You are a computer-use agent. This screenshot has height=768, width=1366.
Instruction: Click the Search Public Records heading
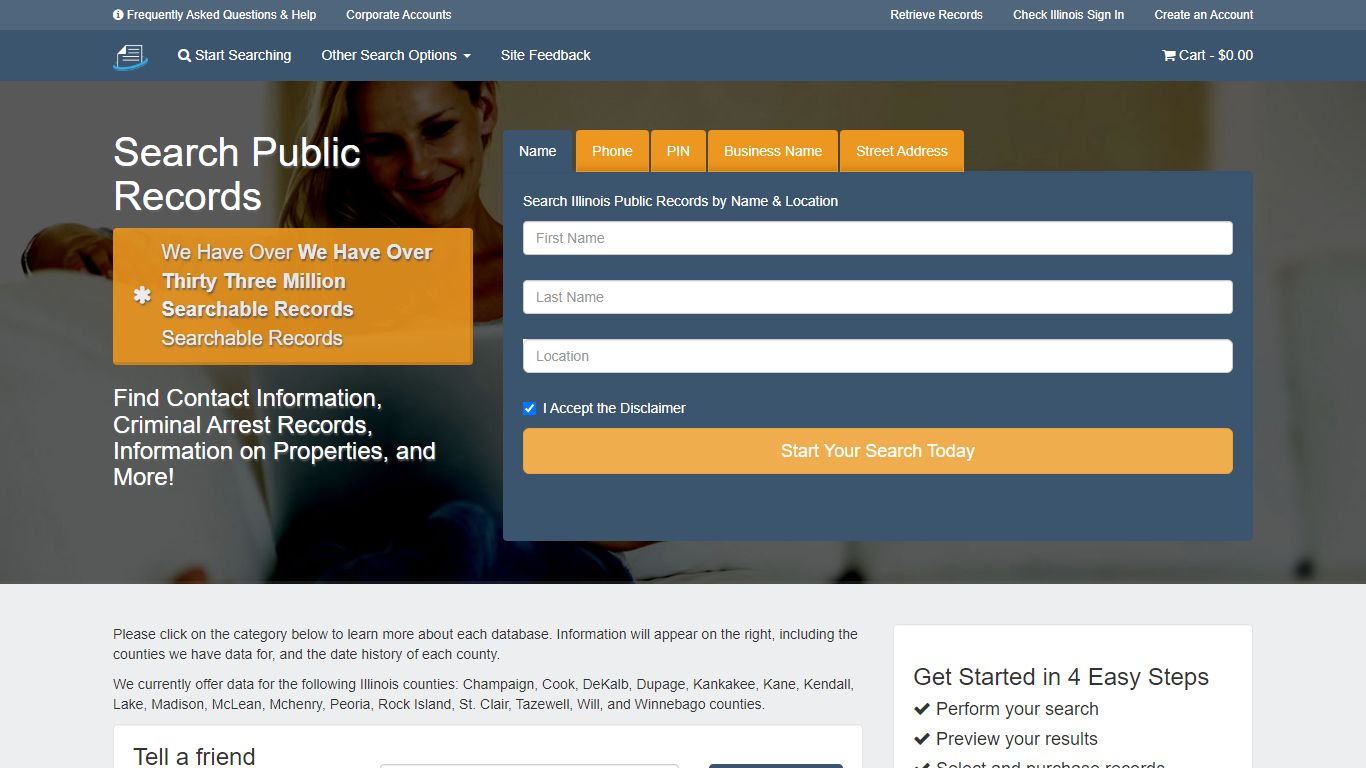point(237,174)
